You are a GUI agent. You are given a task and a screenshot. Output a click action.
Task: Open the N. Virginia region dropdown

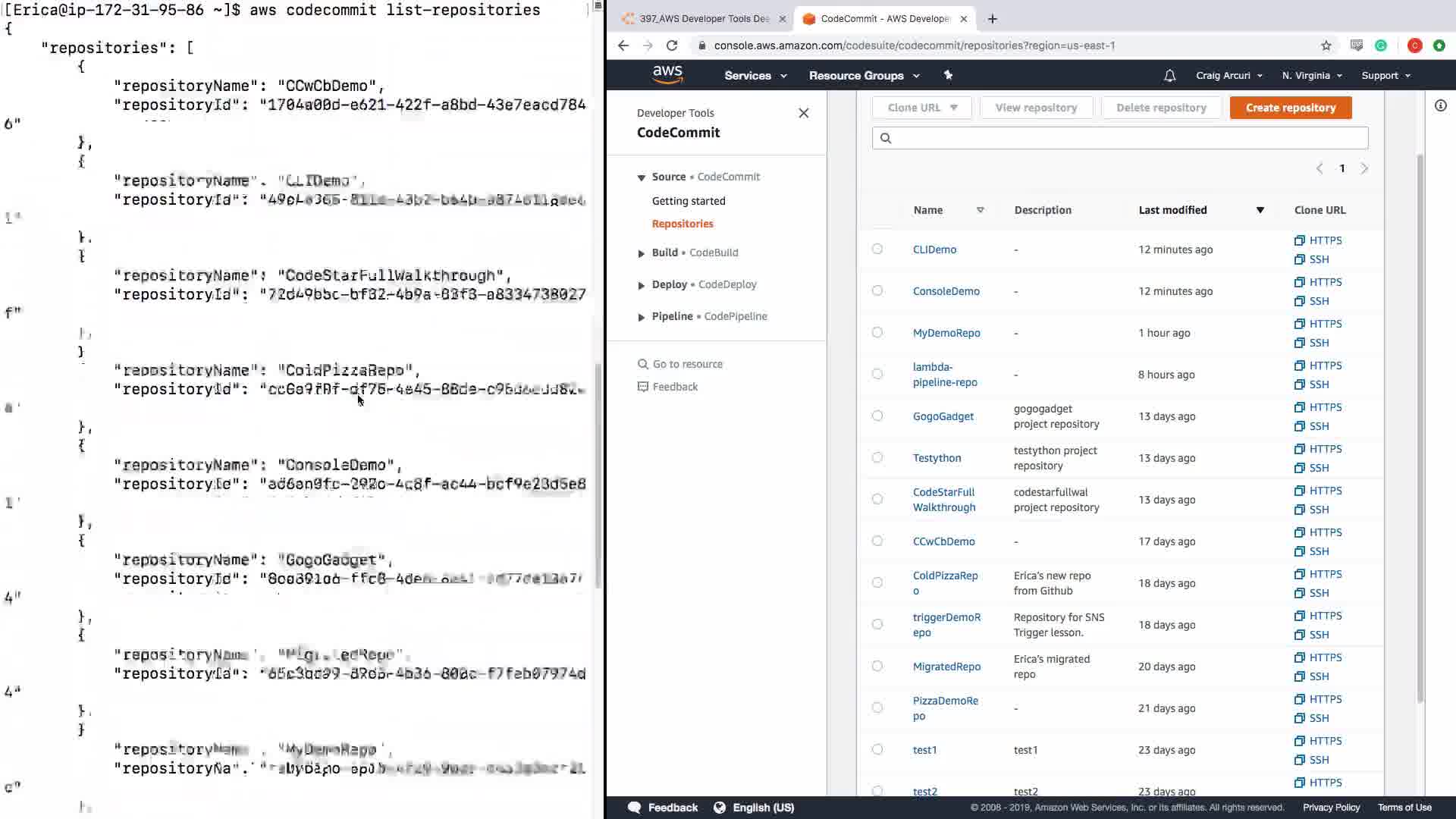coord(1311,75)
